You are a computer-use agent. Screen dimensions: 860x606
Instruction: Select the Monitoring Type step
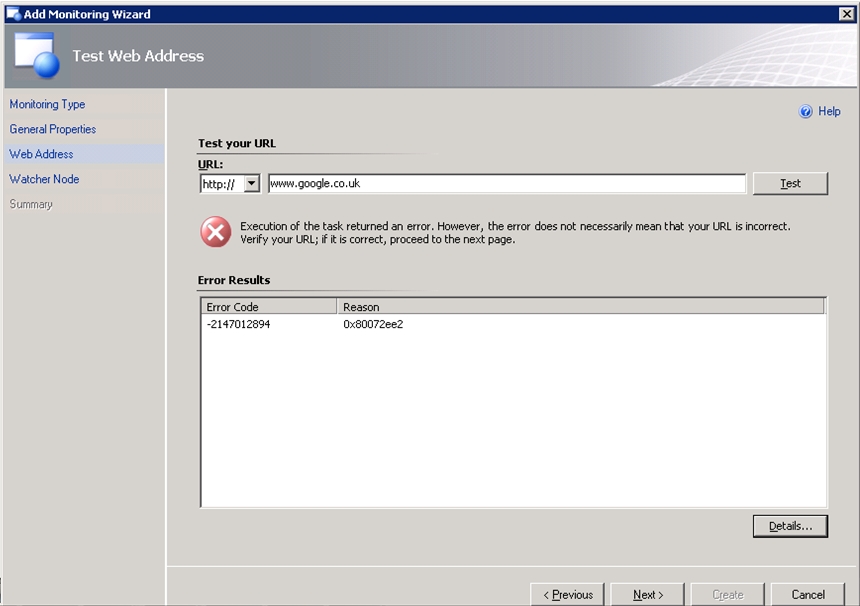[47, 104]
